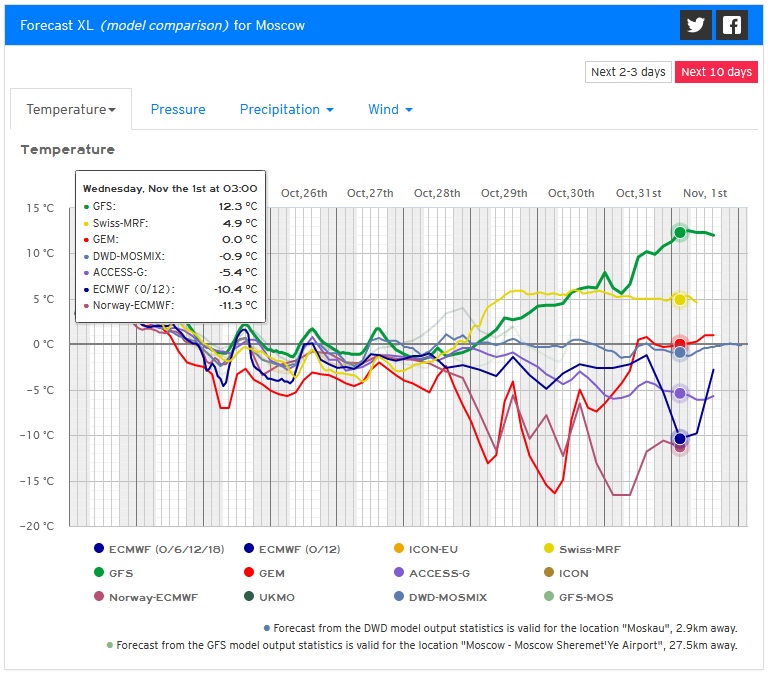771x677 pixels.
Task: Toggle ECMWF (0/12) series in legend
Action: click(x=292, y=549)
